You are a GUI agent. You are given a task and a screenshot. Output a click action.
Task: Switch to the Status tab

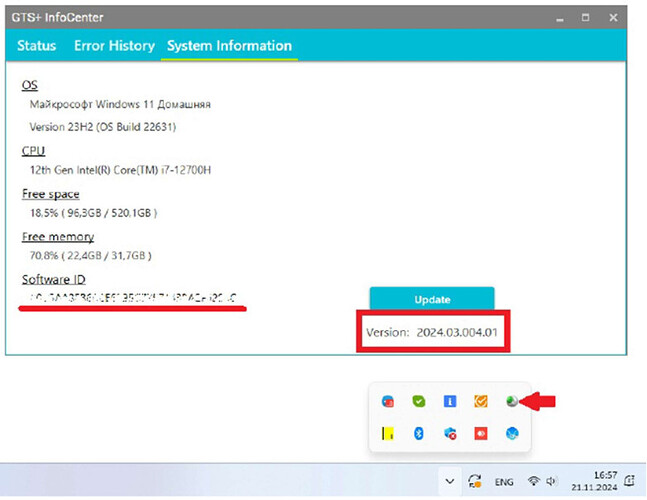37,46
